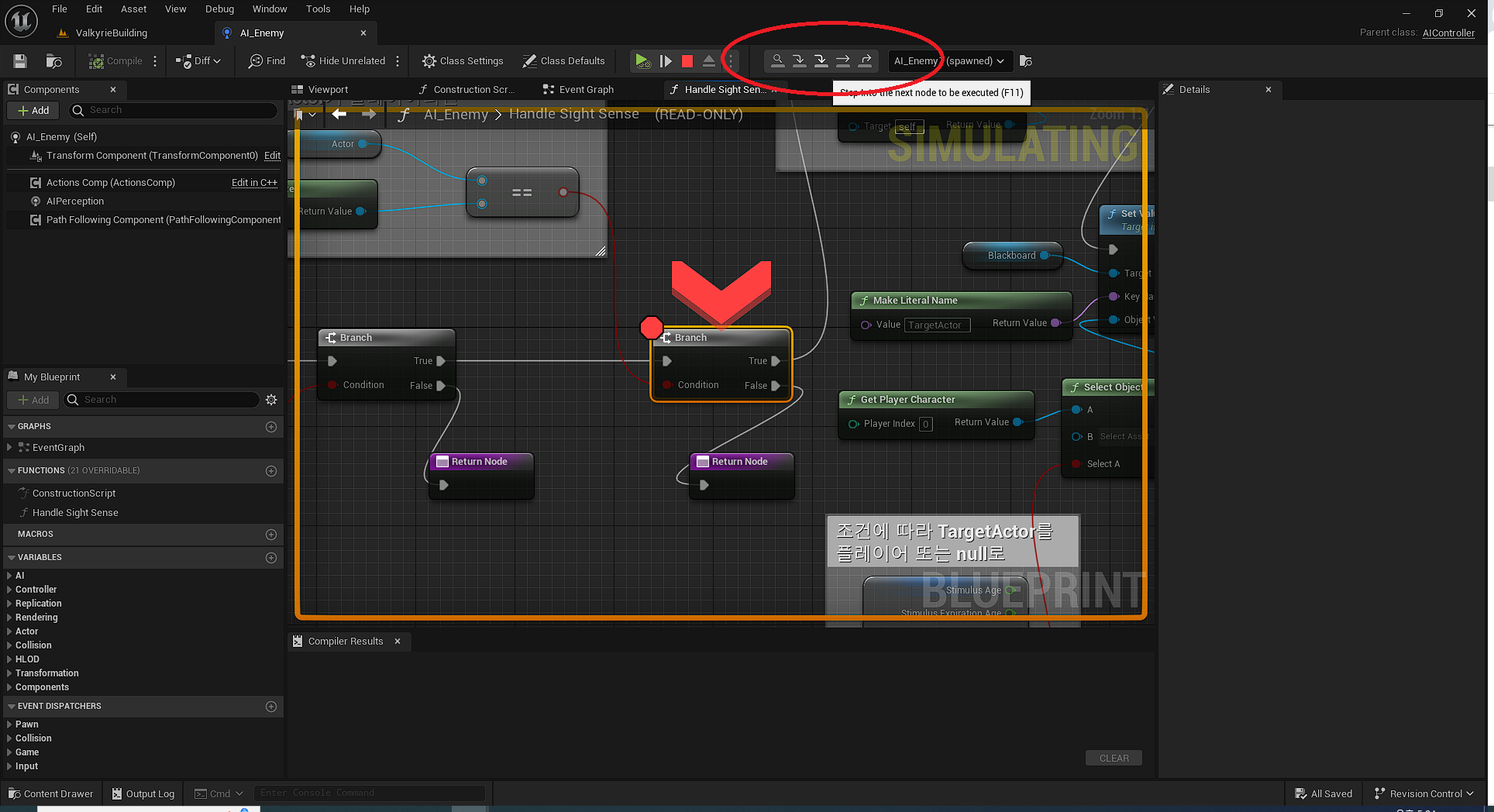This screenshot has width=1494, height=812.
Task: Add new macro plus icon
Action: [x=271, y=535]
